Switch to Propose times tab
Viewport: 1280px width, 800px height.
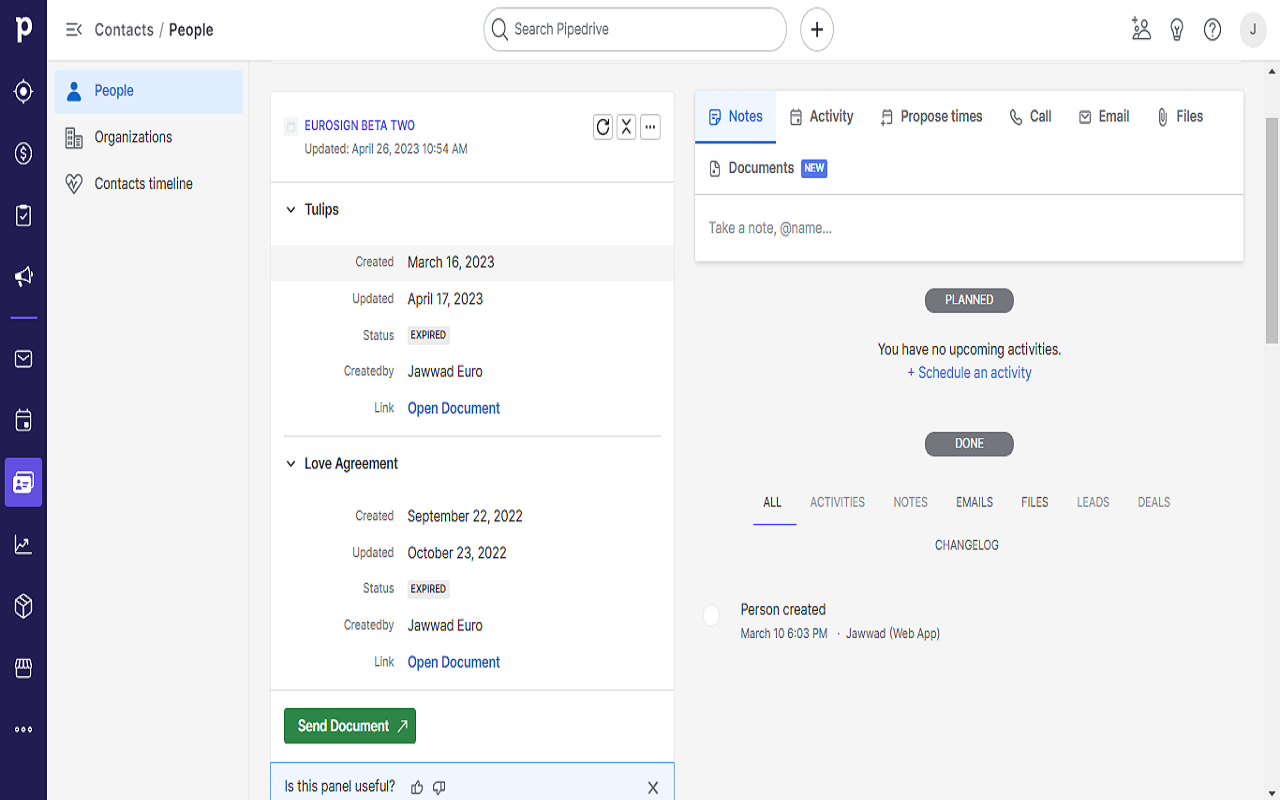[x=931, y=117]
